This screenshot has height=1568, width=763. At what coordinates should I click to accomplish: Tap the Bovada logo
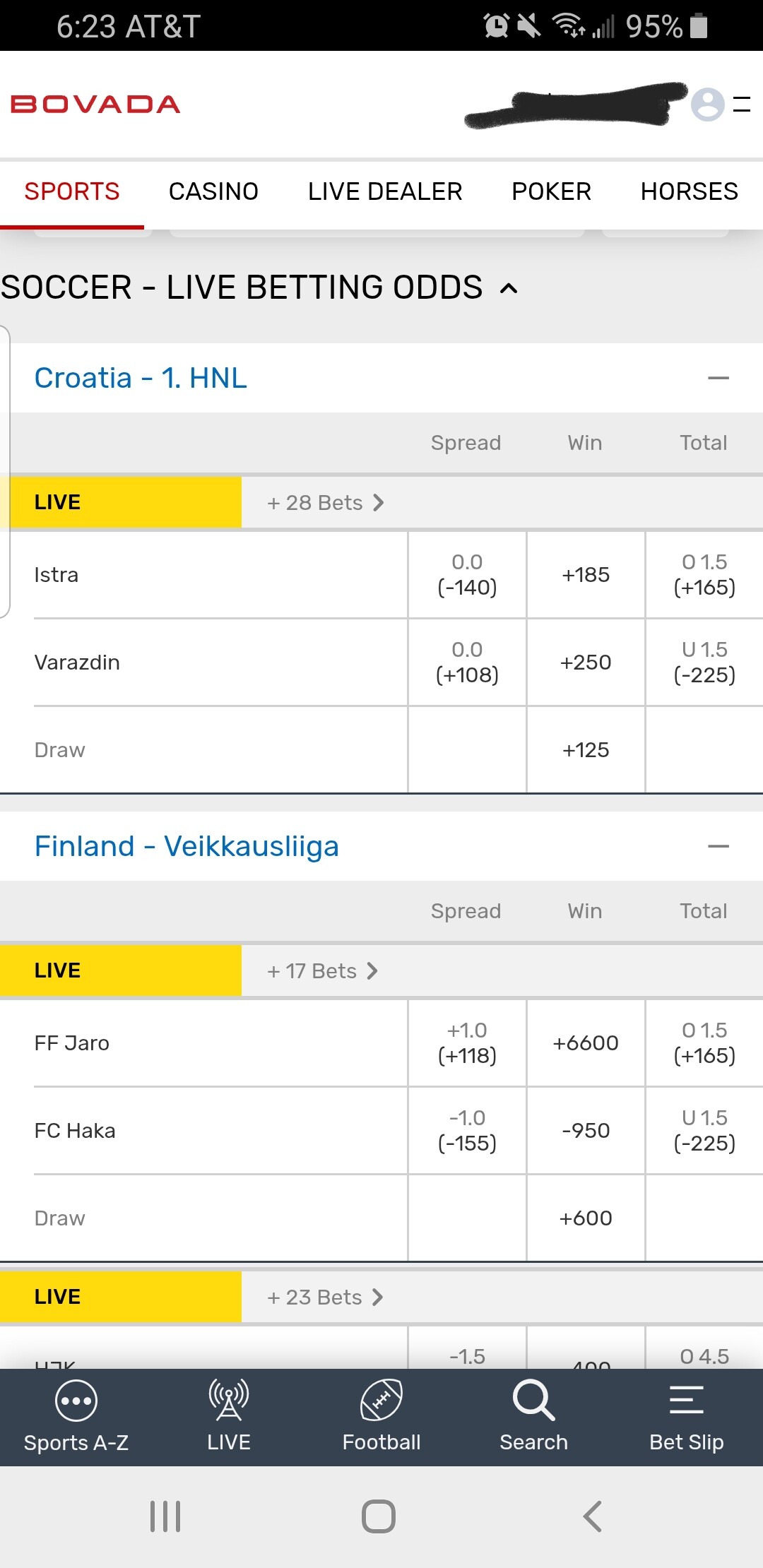tap(95, 105)
